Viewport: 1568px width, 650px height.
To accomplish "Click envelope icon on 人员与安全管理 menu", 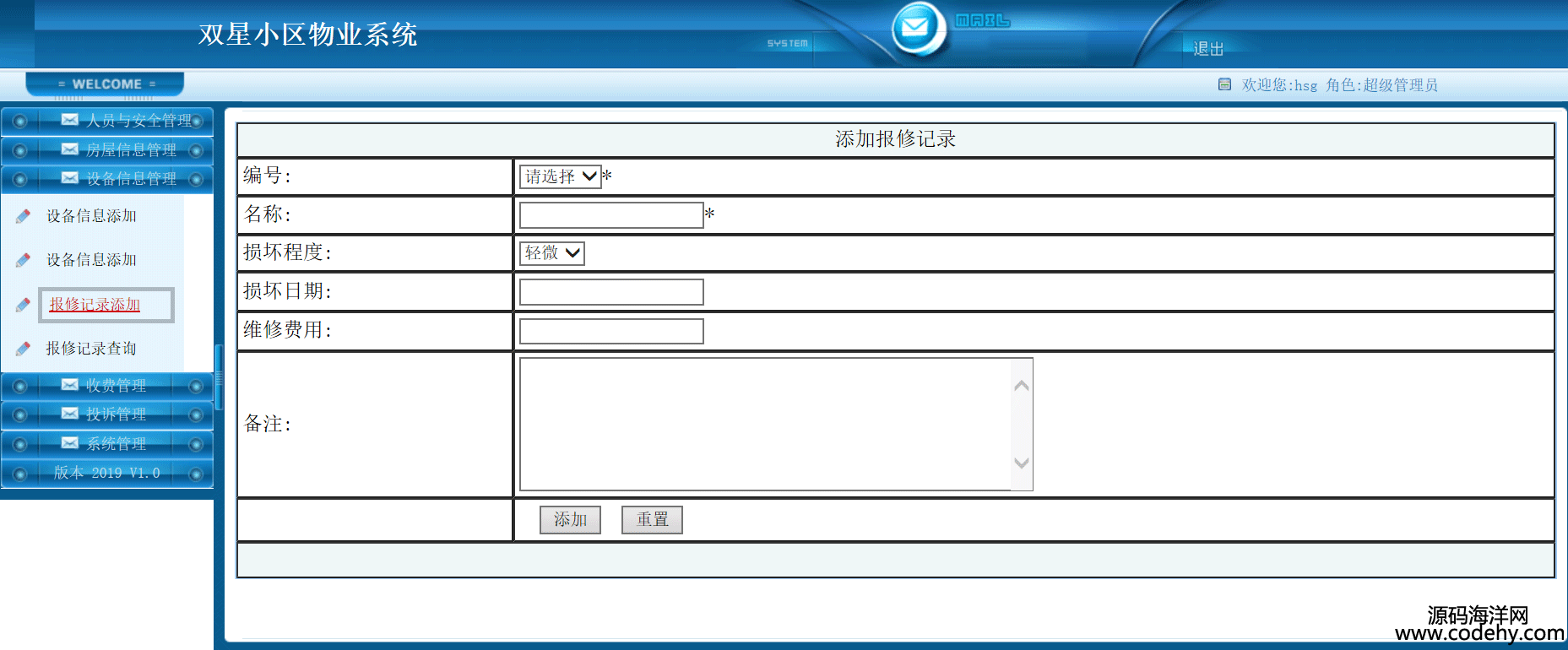I will pyautogui.click(x=70, y=120).
